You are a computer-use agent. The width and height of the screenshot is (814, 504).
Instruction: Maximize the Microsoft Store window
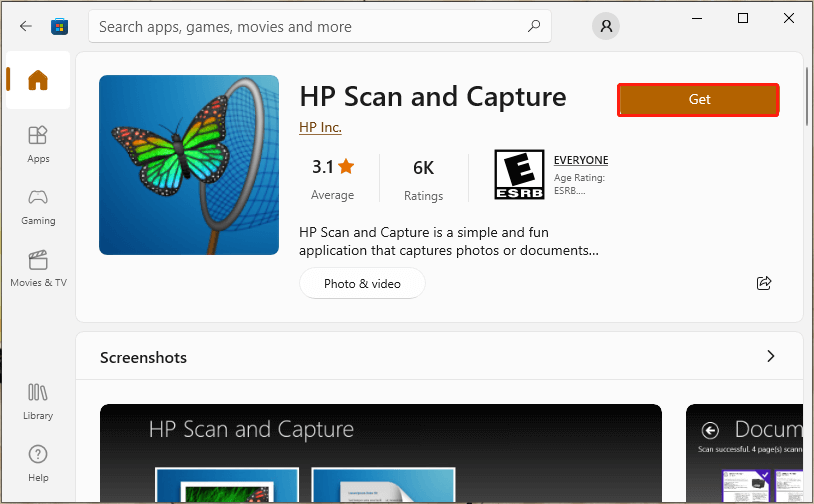[743, 18]
